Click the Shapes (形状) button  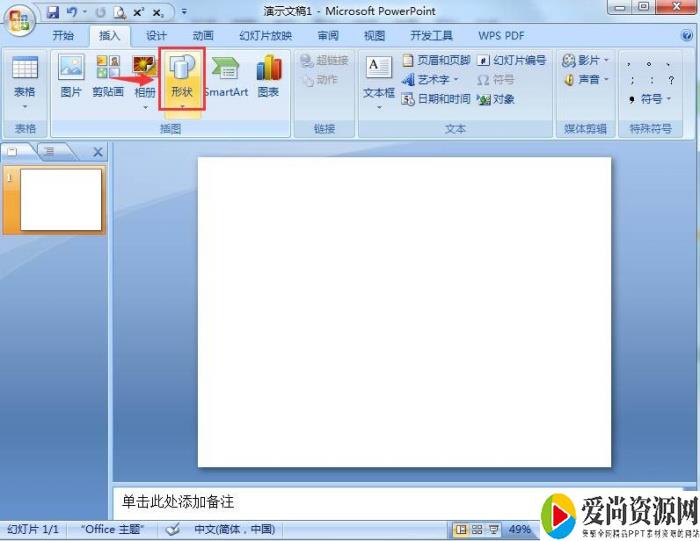tap(181, 77)
